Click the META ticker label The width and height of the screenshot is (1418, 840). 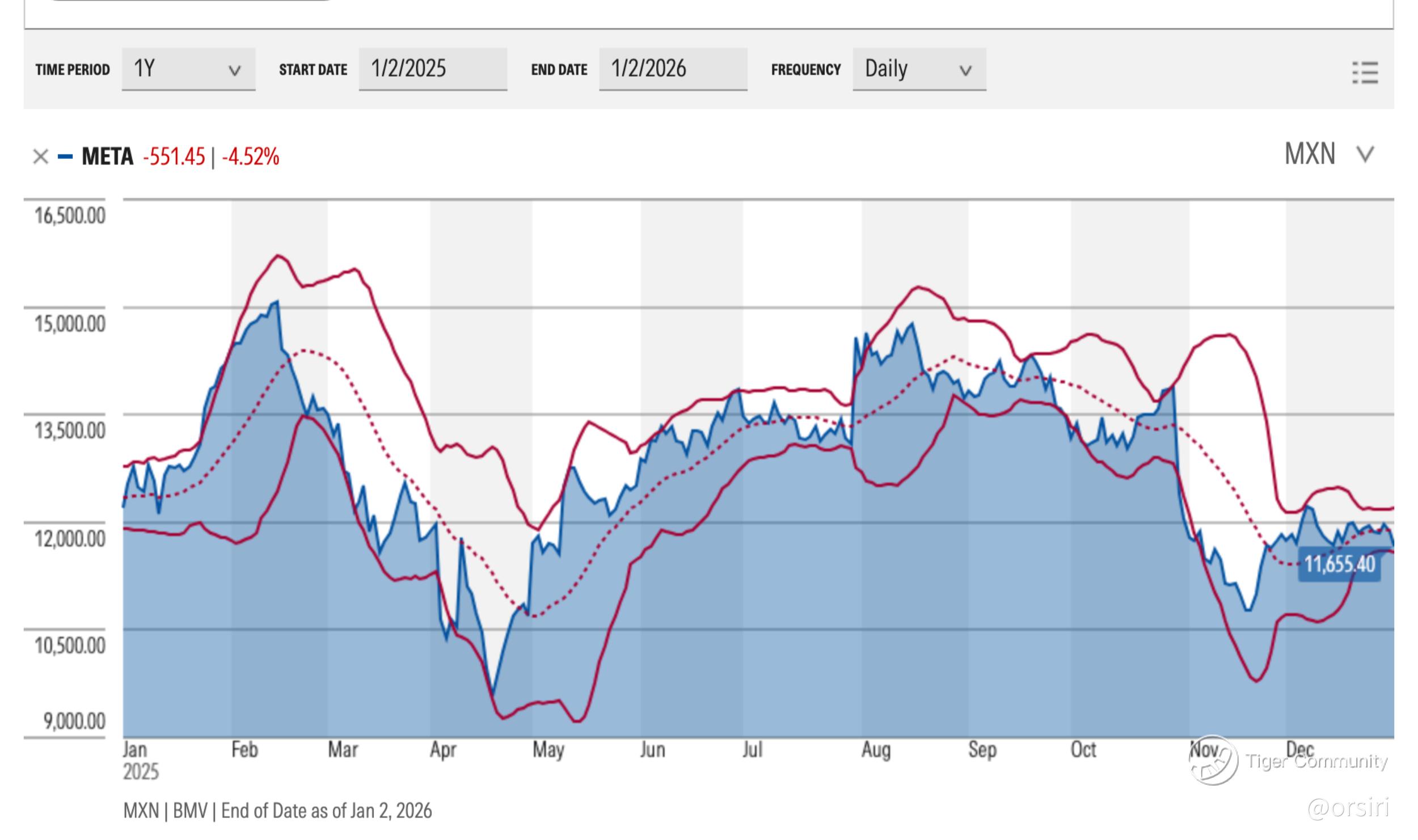[x=107, y=157]
